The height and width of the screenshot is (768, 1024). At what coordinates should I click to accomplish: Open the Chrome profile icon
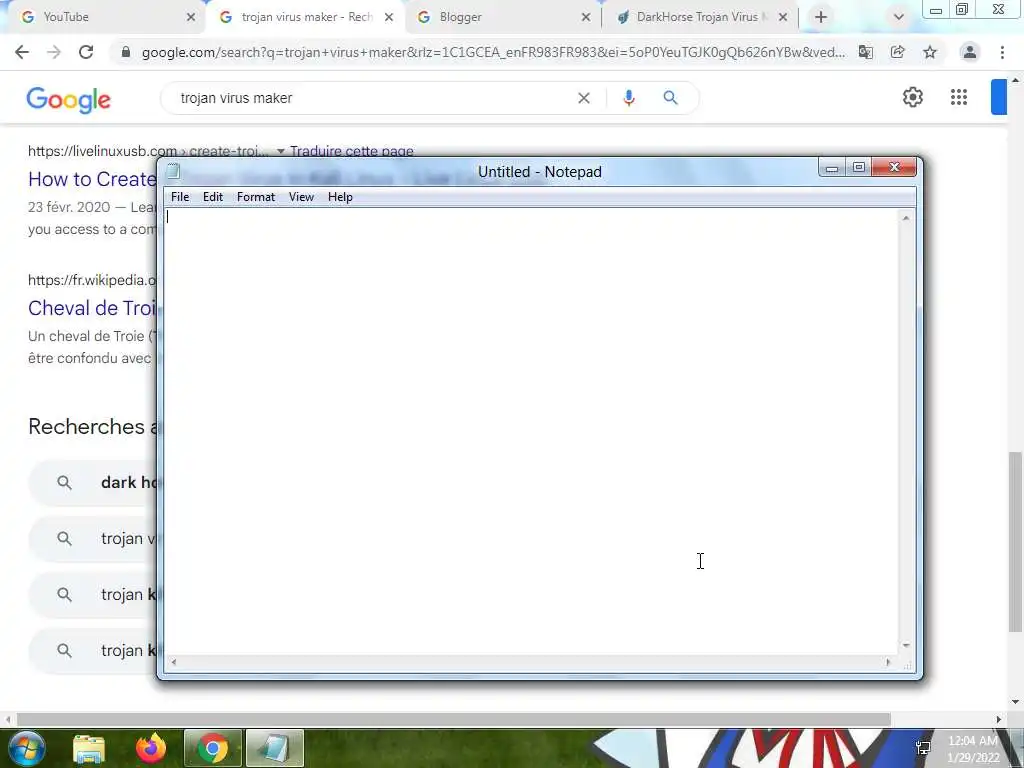point(970,52)
